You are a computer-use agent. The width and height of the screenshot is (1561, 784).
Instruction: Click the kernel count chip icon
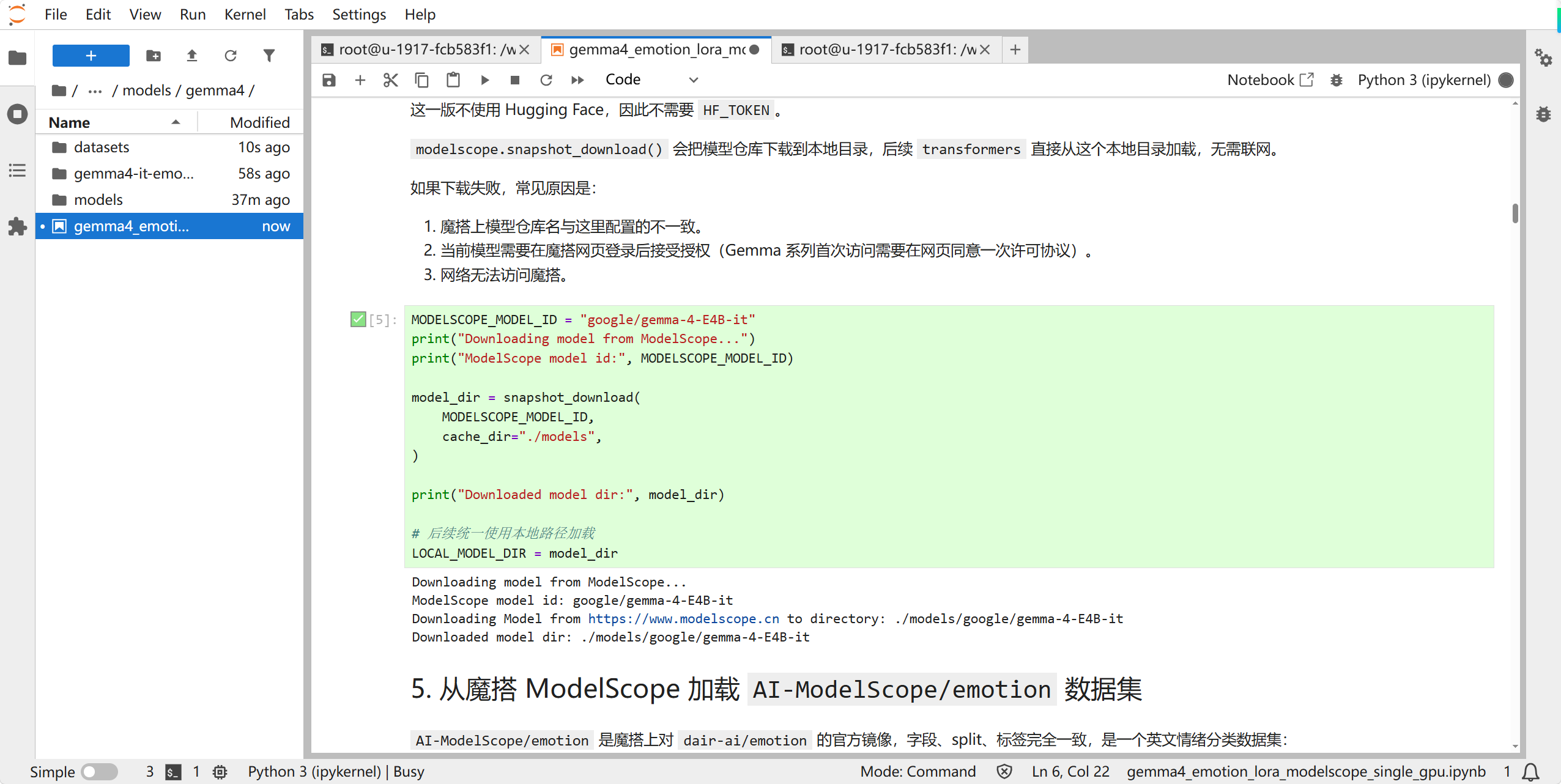[x=220, y=772]
